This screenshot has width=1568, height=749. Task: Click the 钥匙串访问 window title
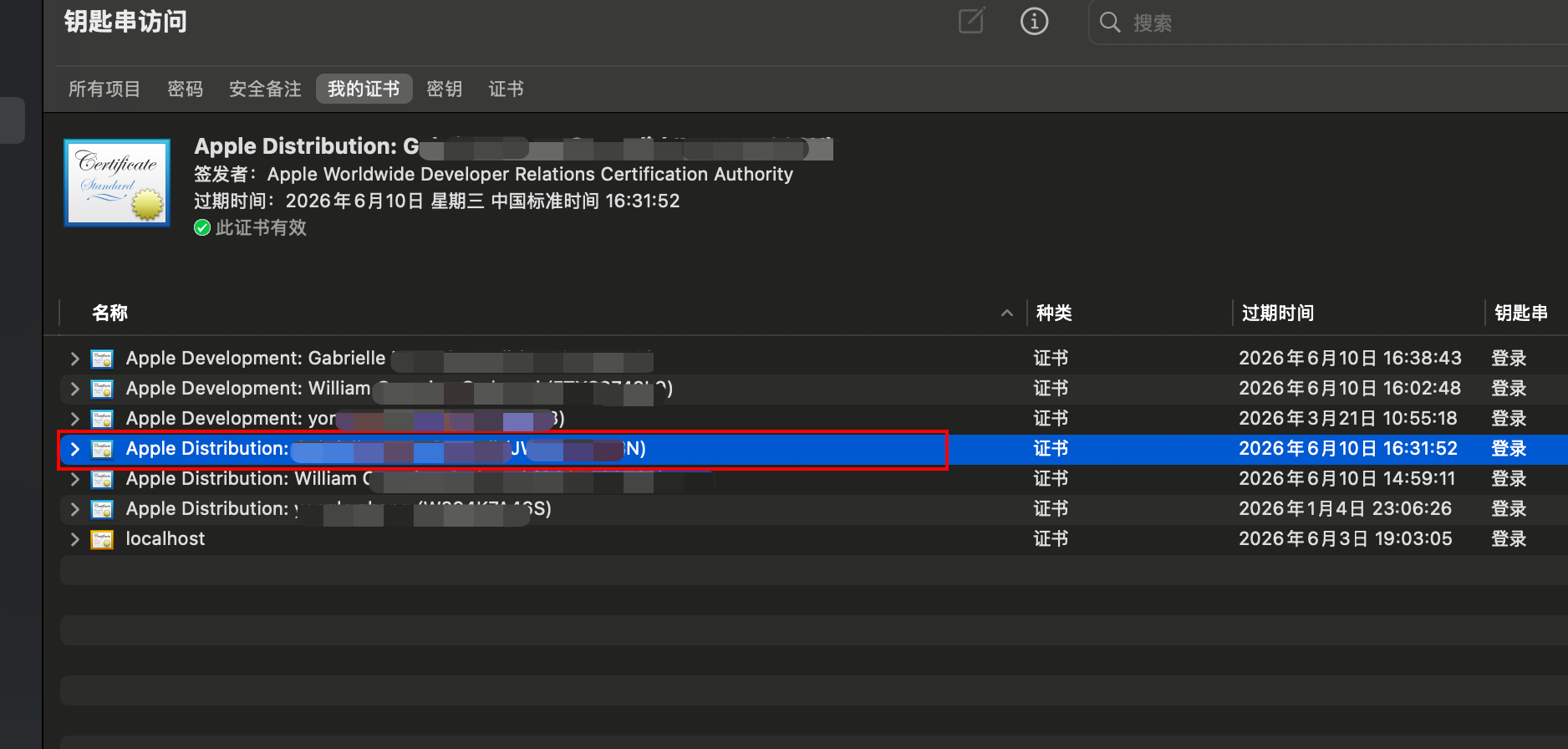[x=125, y=21]
